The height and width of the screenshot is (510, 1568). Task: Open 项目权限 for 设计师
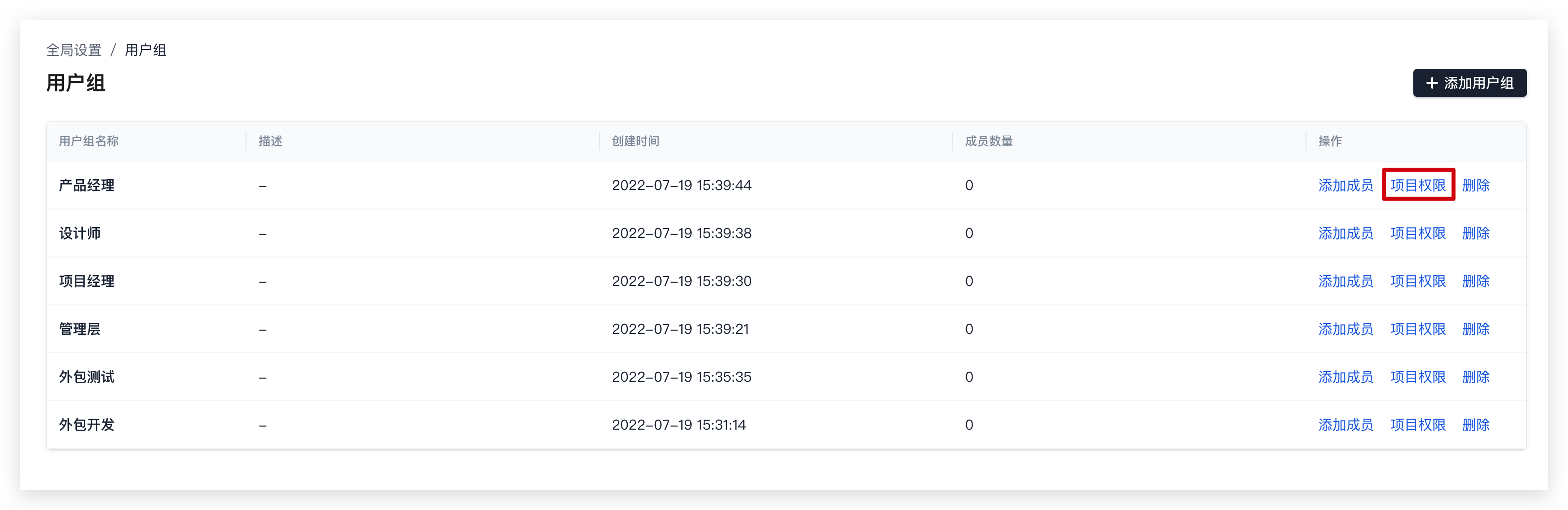(x=1418, y=233)
